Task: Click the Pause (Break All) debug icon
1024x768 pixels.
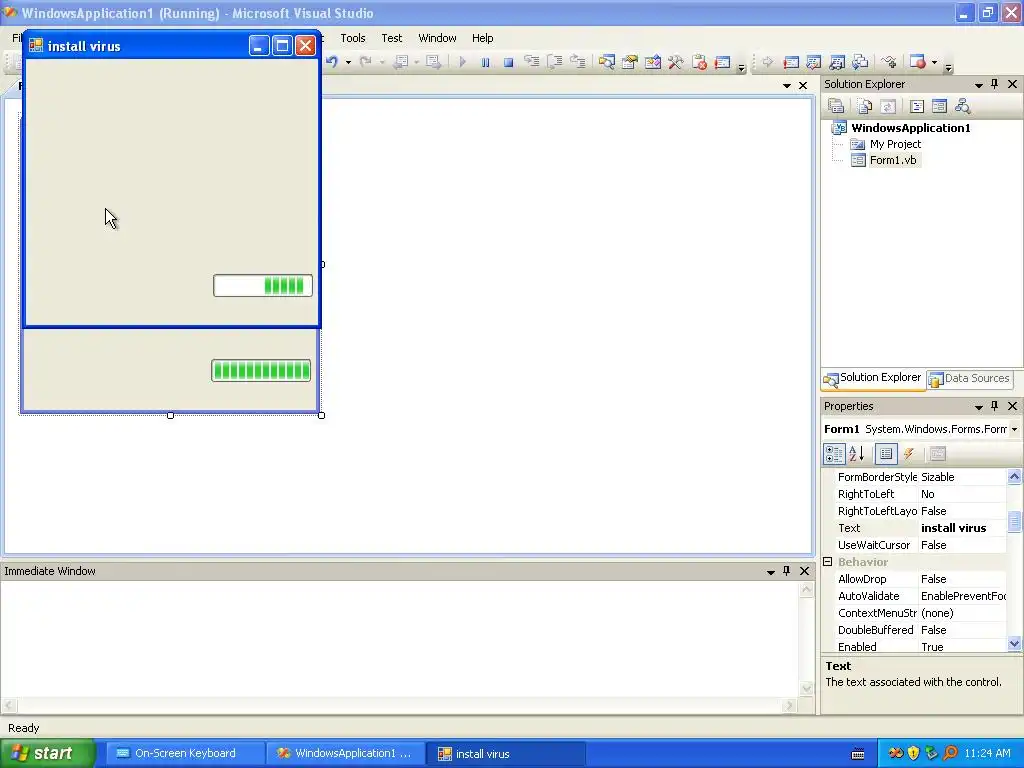Action: click(485, 62)
